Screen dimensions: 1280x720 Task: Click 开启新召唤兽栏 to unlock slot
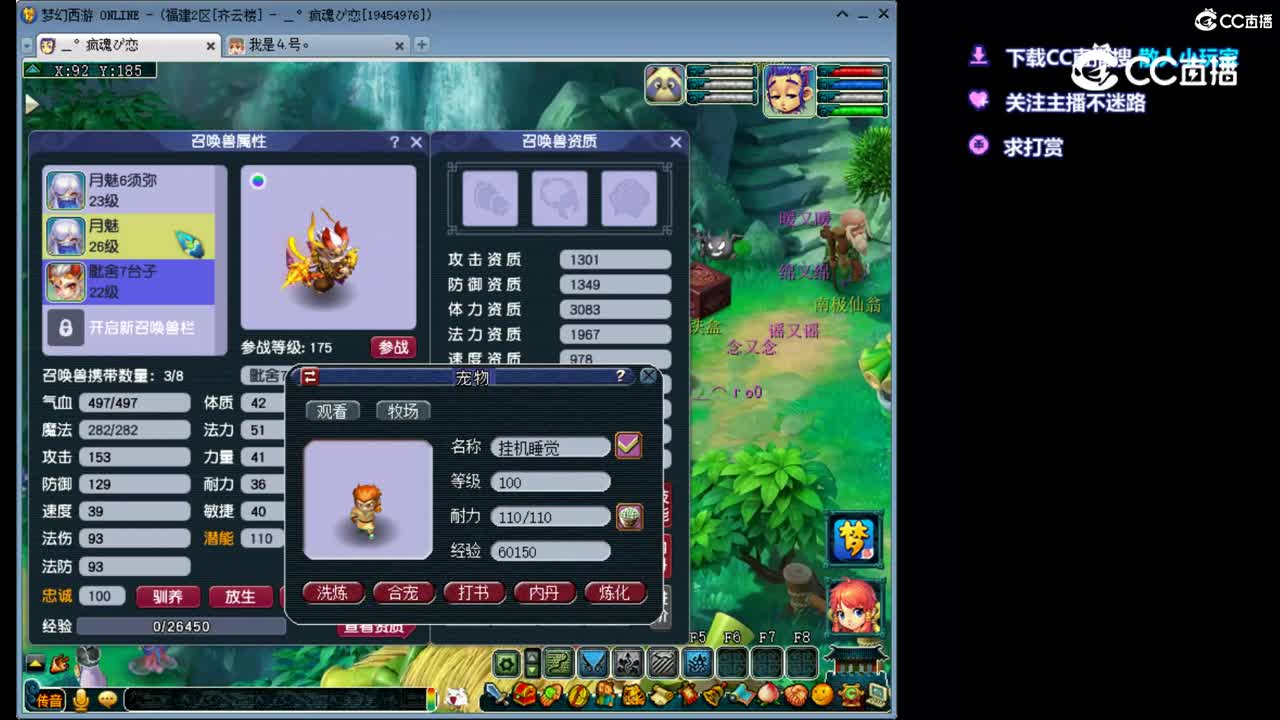coord(129,328)
